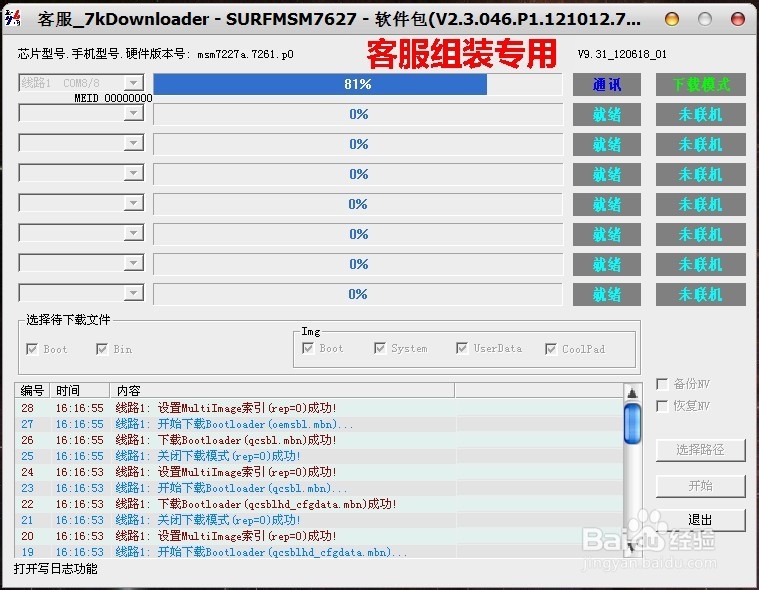
Task: Click the log scroll up arrow
Action: [632, 393]
